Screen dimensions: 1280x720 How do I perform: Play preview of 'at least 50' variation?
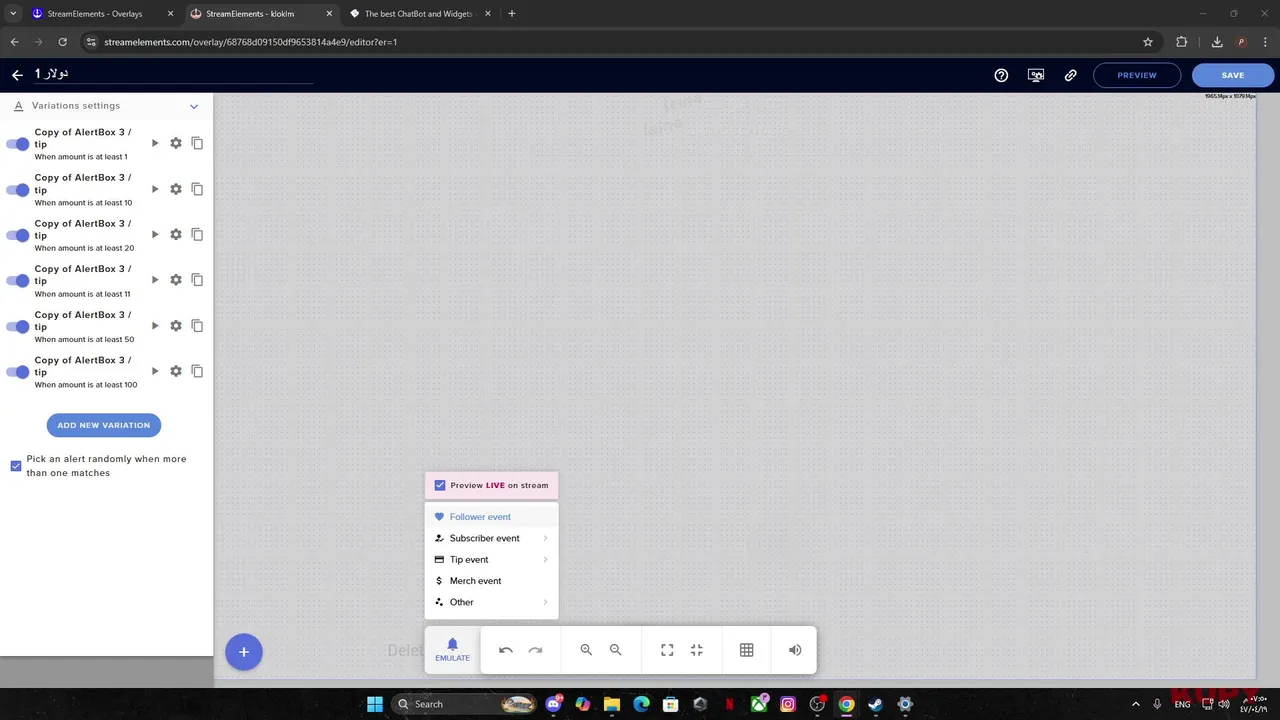tap(155, 326)
